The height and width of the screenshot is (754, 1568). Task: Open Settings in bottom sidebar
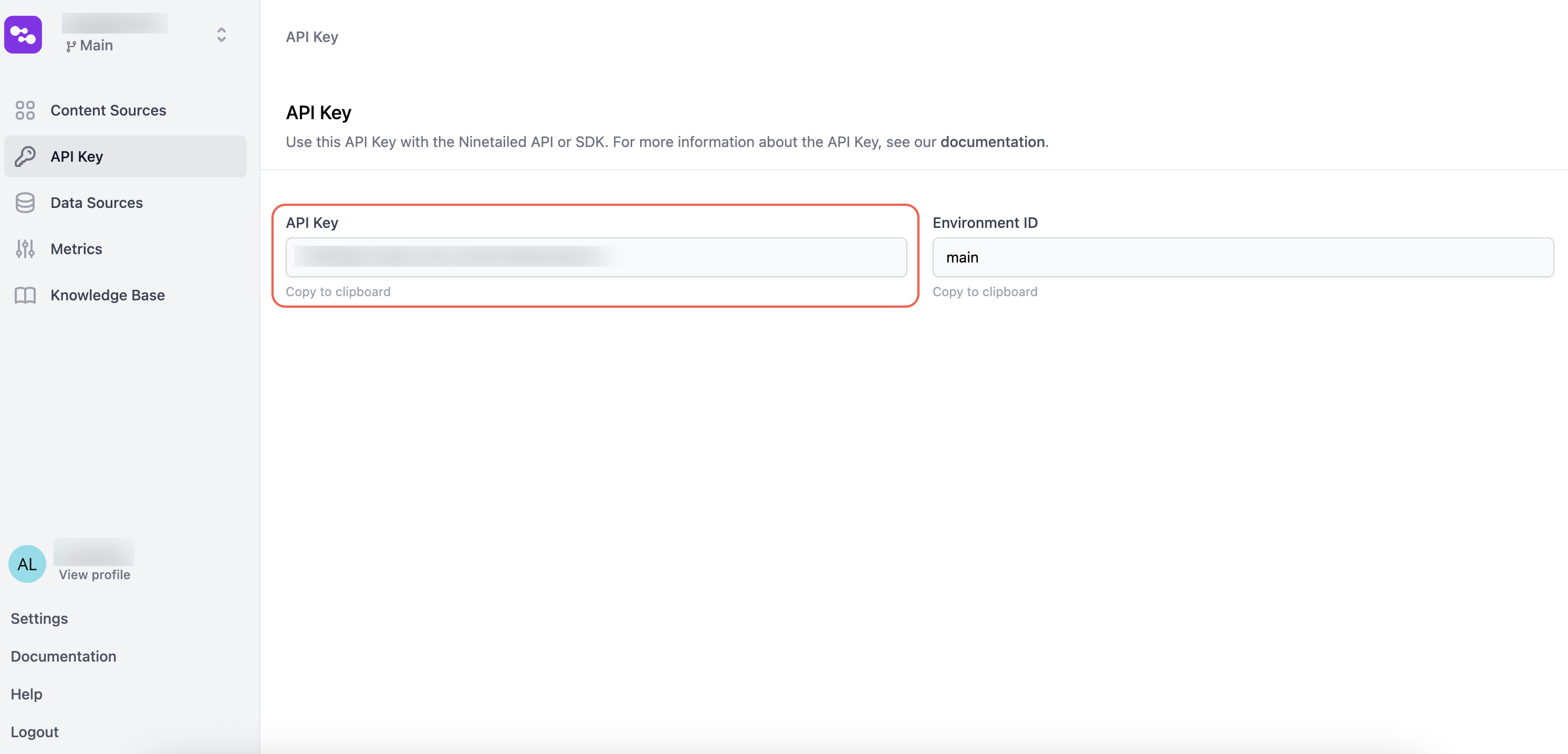[x=39, y=619]
